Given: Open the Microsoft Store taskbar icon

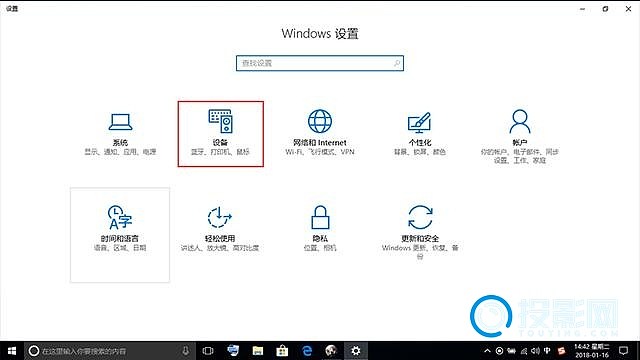Looking at the screenshot, I should pos(282,351).
